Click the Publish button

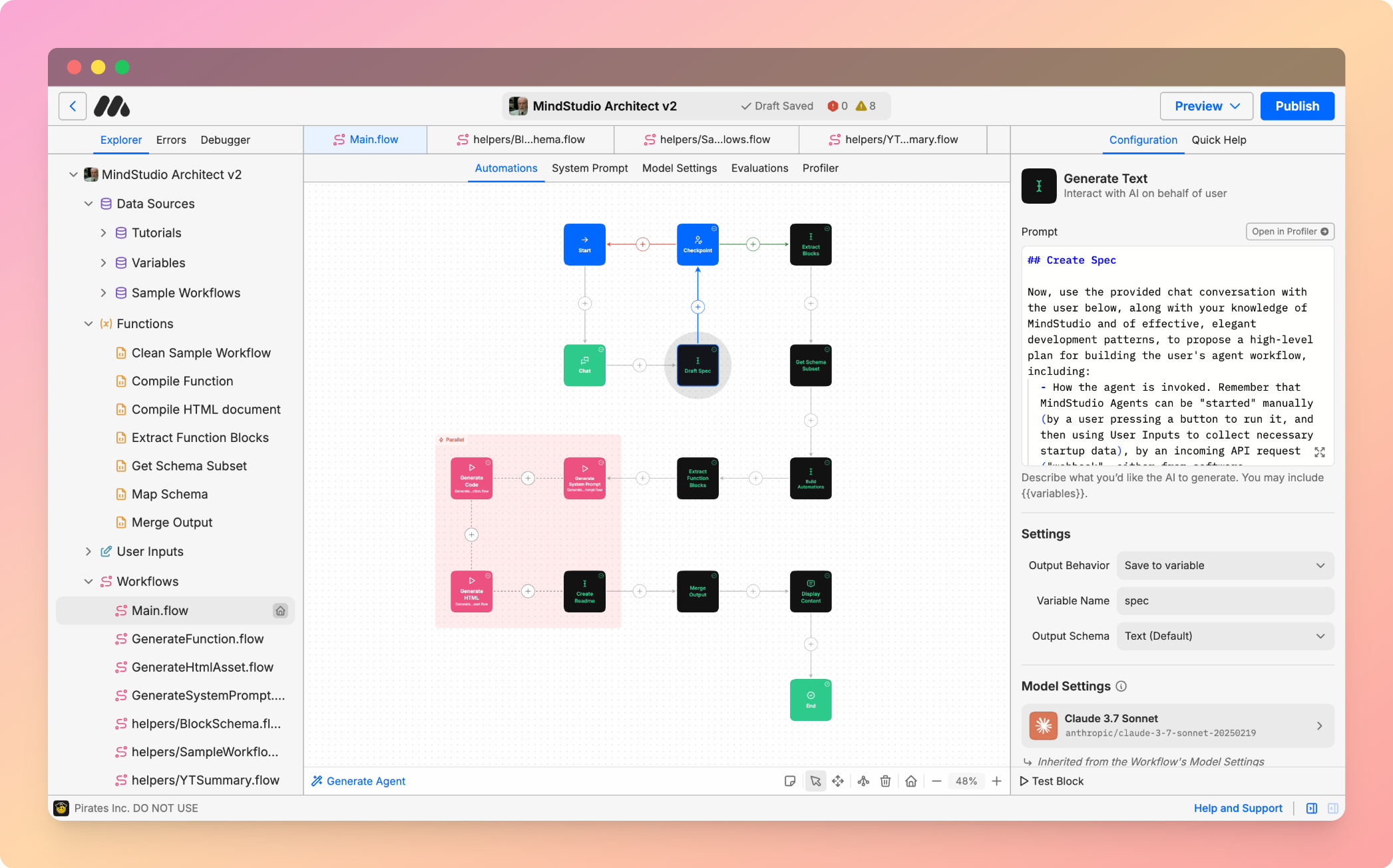pyautogui.click(x=1296, y=106)
